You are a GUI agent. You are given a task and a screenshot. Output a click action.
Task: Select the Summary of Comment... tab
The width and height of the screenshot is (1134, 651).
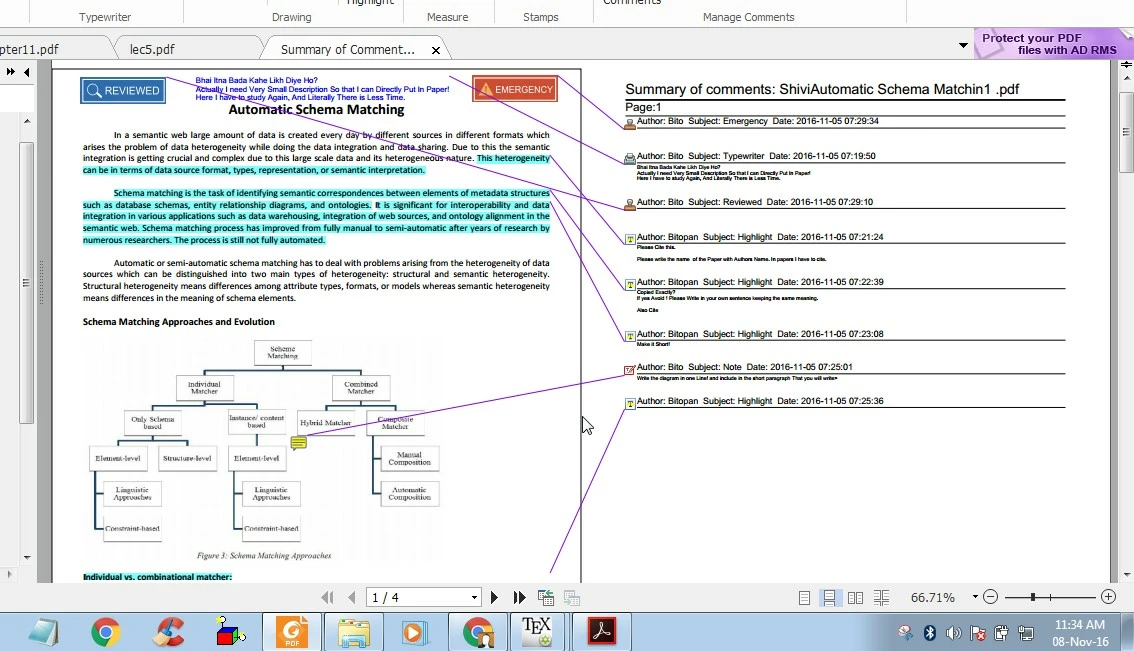pos(347,49)
